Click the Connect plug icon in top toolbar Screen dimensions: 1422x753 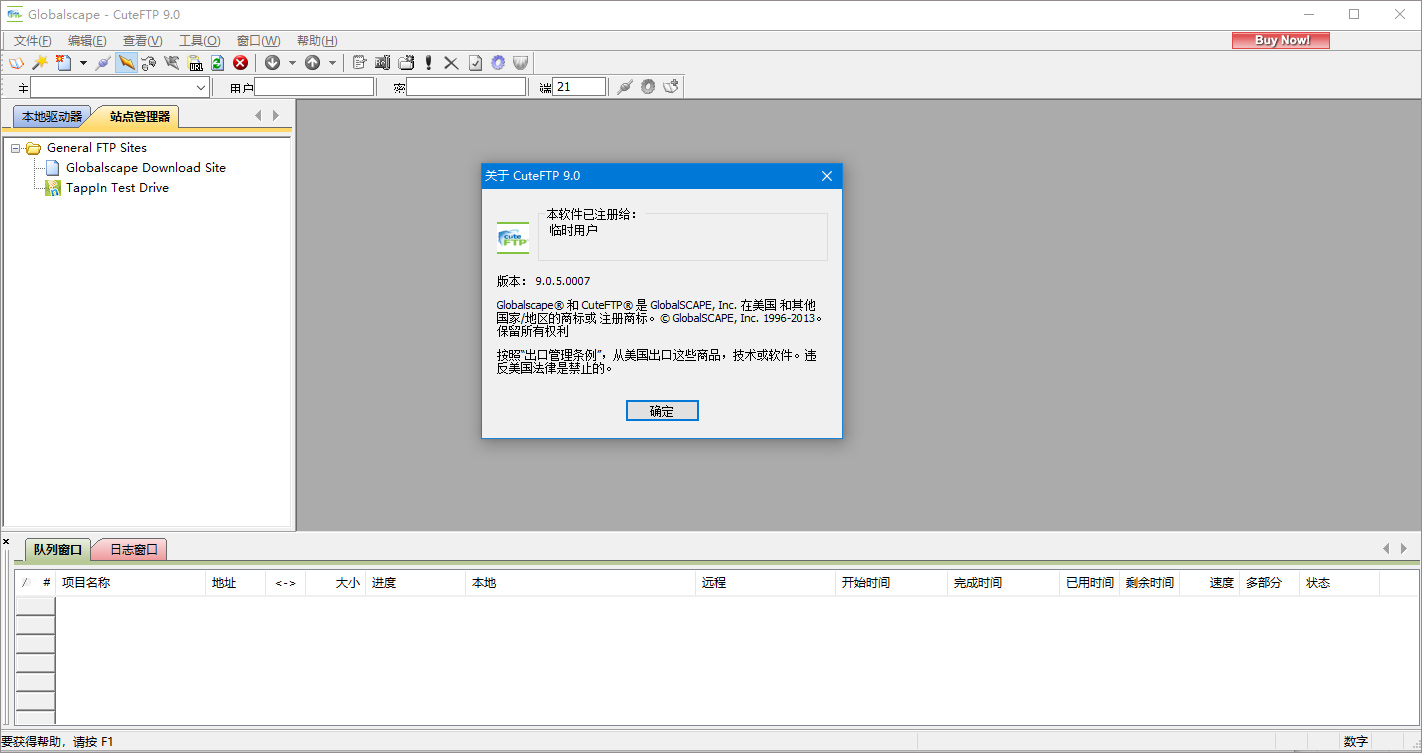click(103, 63)
